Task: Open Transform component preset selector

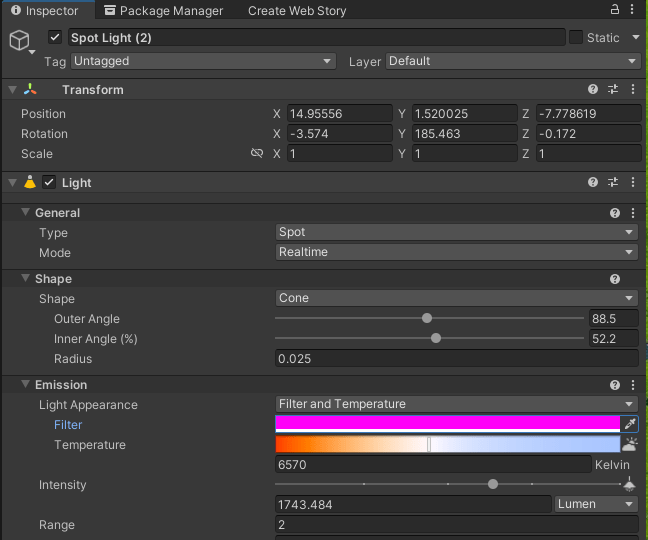Action: pos(613,90)
